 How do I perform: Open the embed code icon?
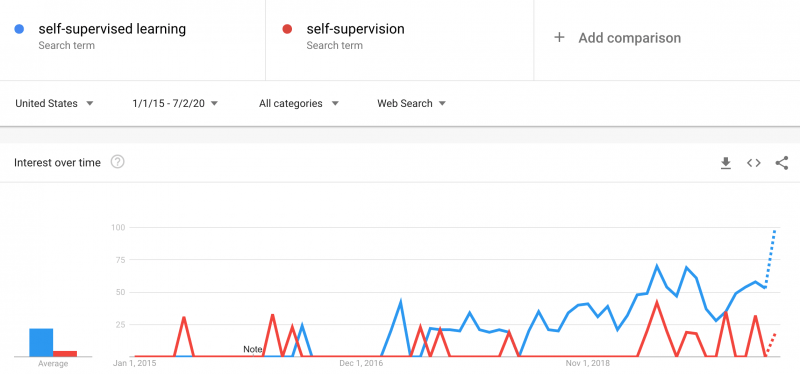coord(754,163)
